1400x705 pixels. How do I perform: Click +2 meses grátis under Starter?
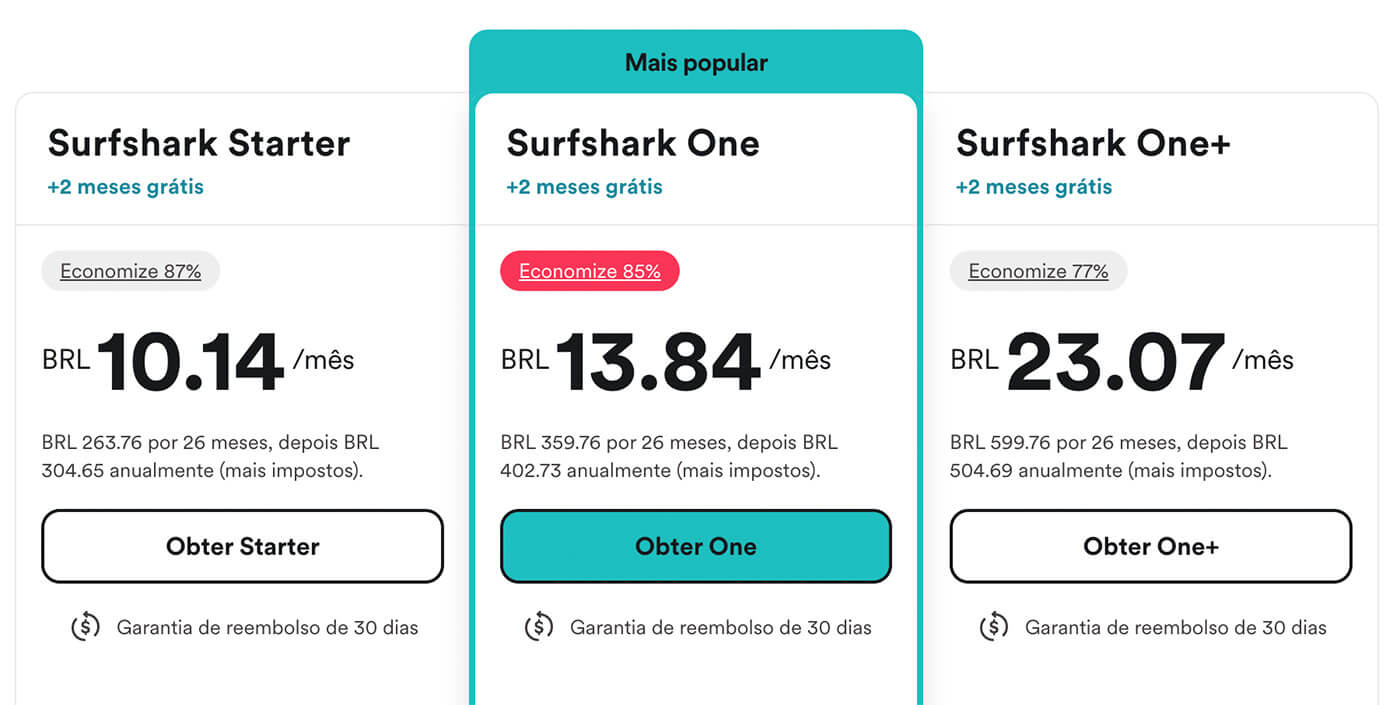click(x=125, y=187)
